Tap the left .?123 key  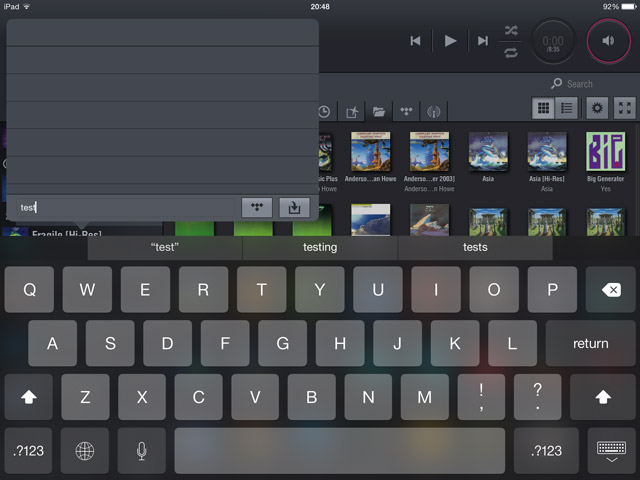pyautogui.click(x=28, y=451)
